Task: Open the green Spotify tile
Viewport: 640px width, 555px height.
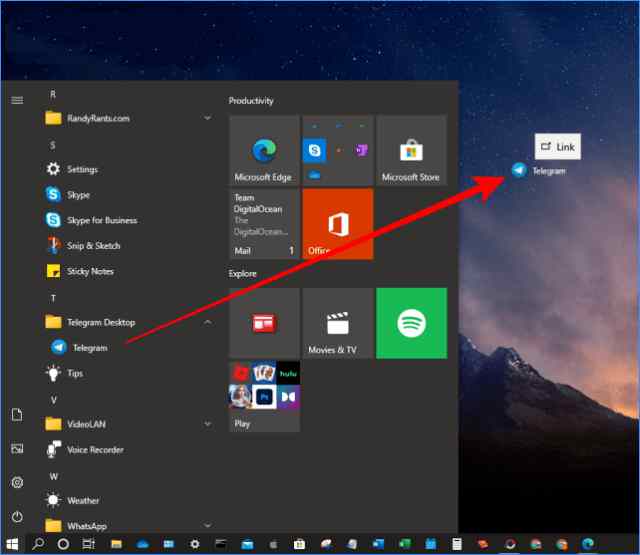Action: (x=411, y=323)
